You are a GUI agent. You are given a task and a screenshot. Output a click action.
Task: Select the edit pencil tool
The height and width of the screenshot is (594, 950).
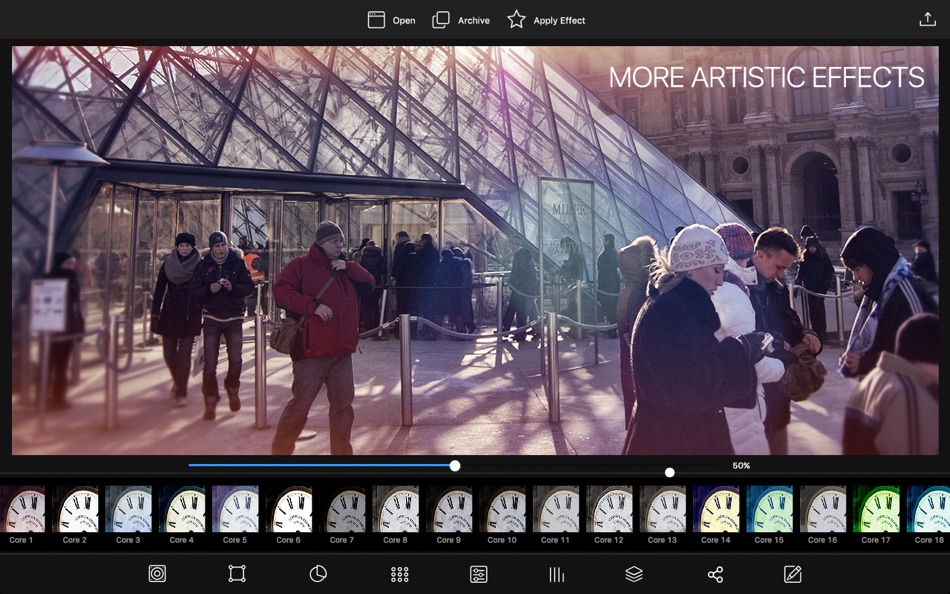pos(791,574)
